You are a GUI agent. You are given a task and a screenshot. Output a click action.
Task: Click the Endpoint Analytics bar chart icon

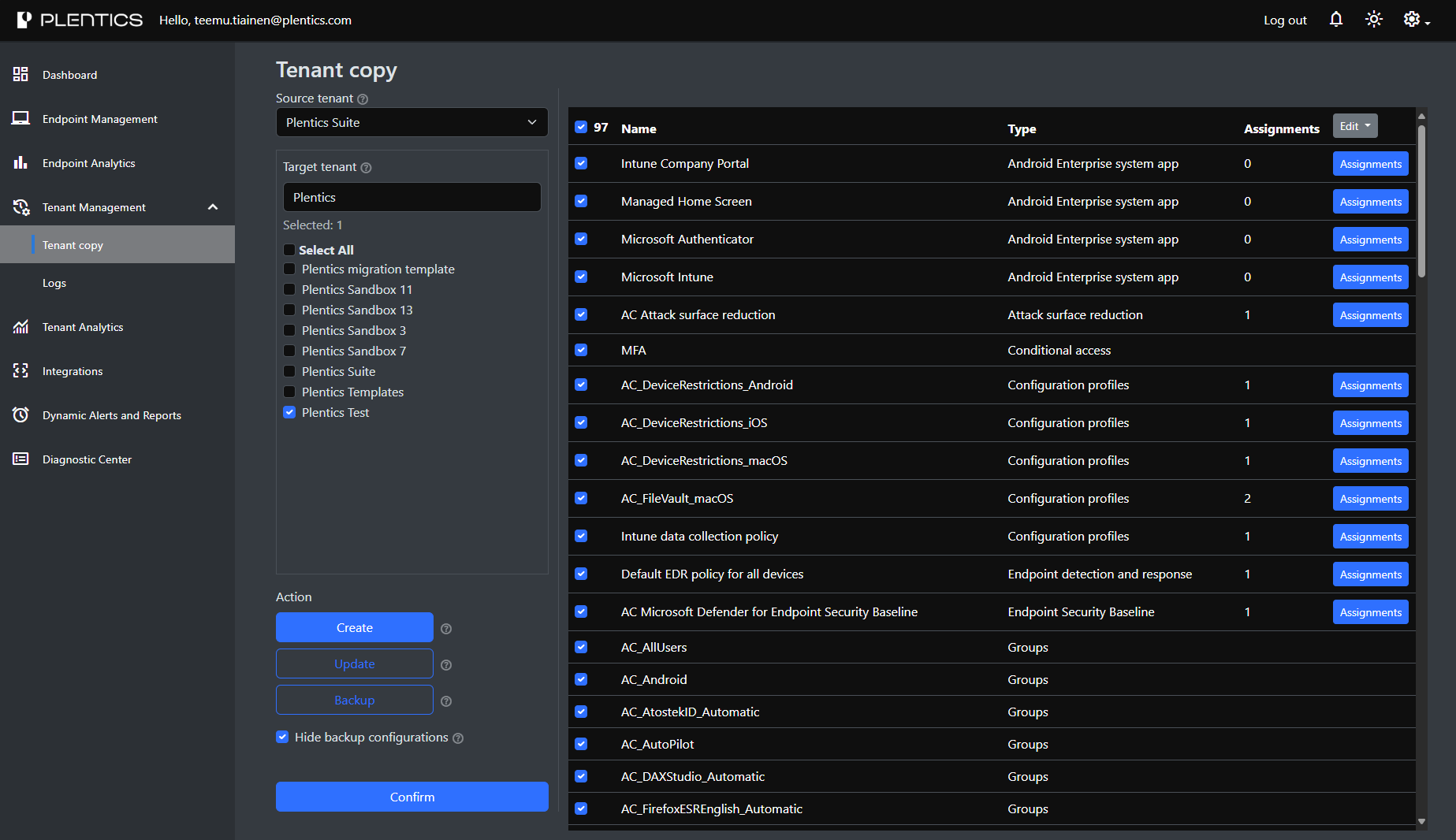20,163
